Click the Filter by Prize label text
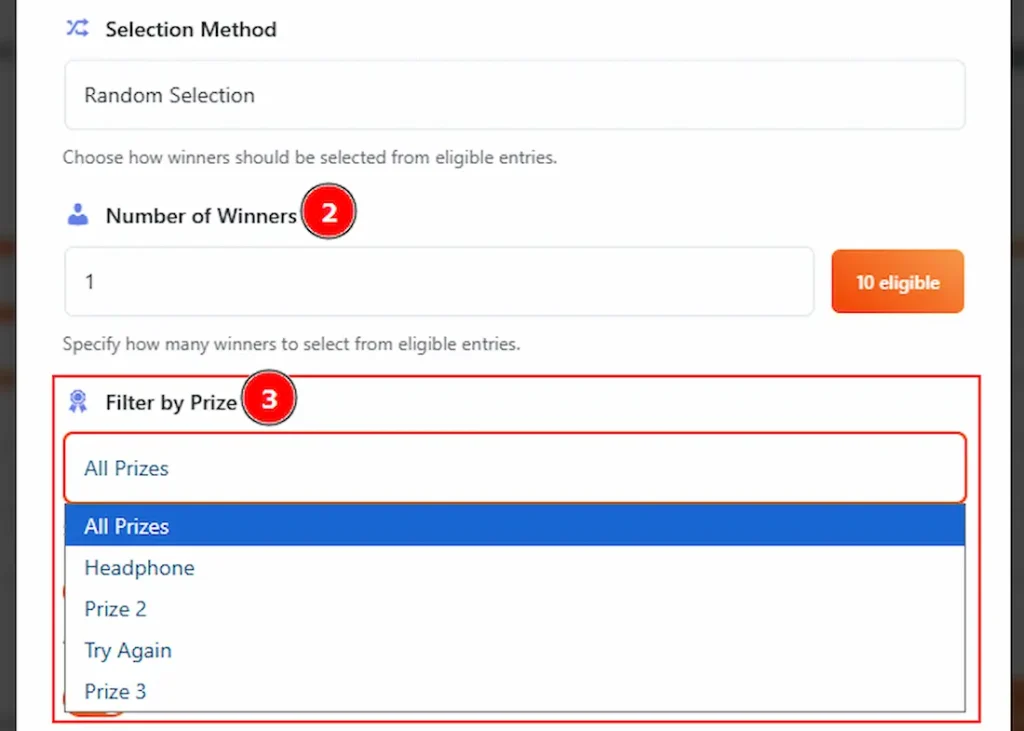Viewport: 1024px width, 731px height. (171, 402)
